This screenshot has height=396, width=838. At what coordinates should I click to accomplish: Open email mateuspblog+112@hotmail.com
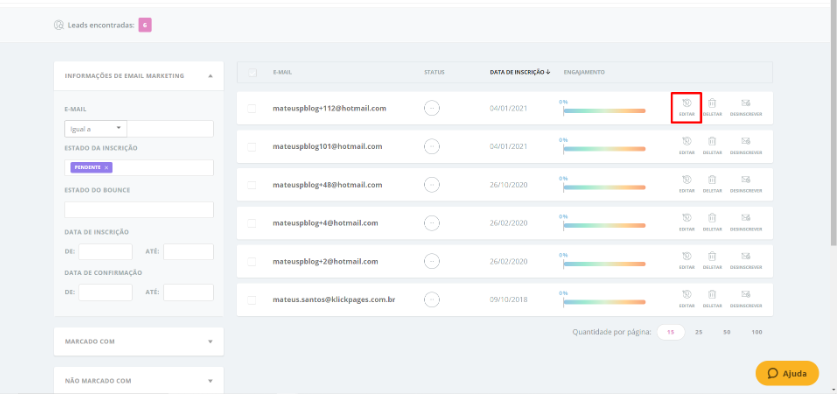point(329,108)
